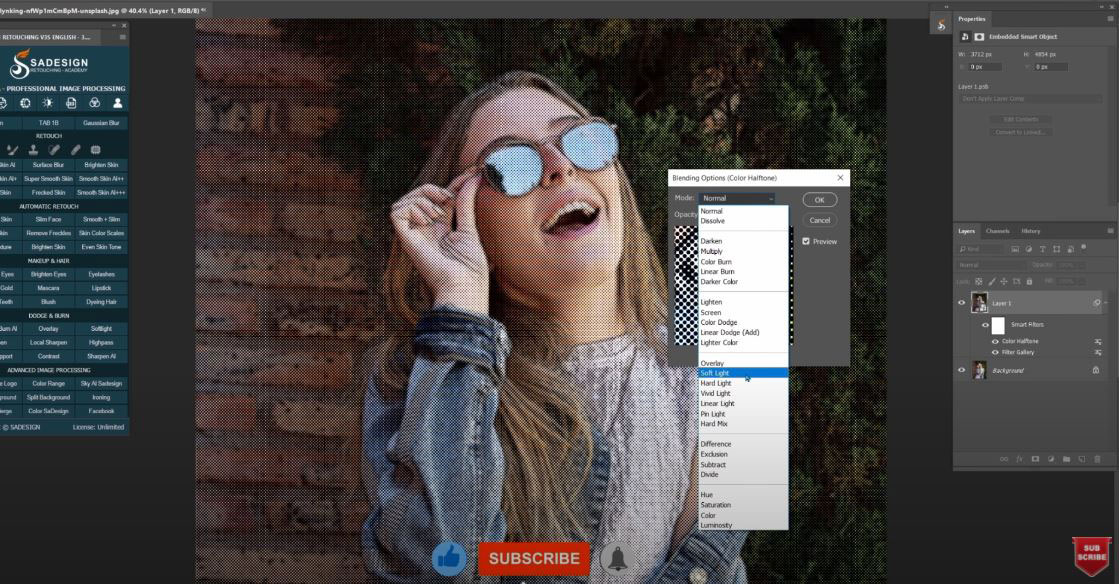Hide the Color Halftone smart filter
The height and width of the screenshot is (584, 1119).
994,341
